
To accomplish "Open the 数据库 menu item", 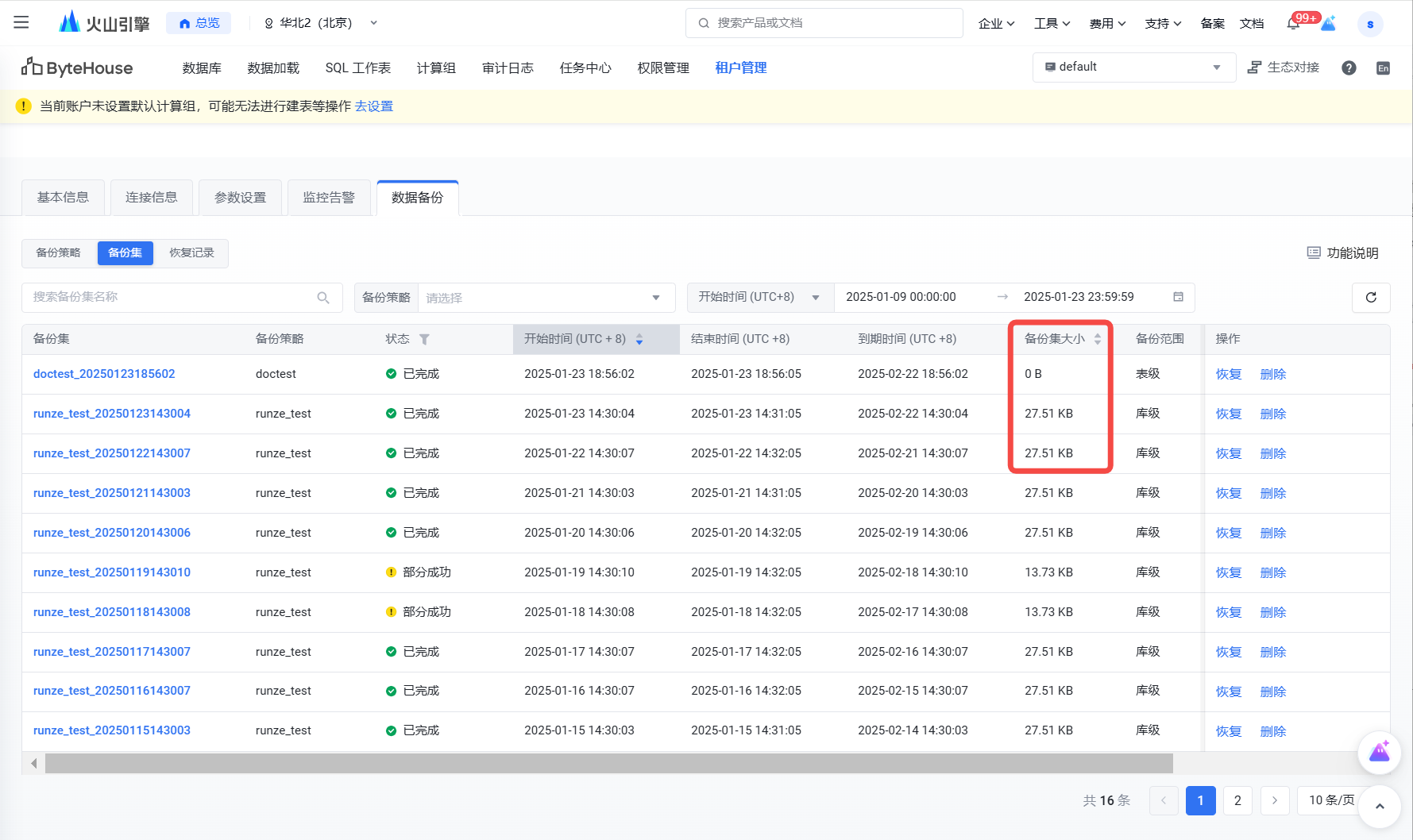I will [202, 67].
